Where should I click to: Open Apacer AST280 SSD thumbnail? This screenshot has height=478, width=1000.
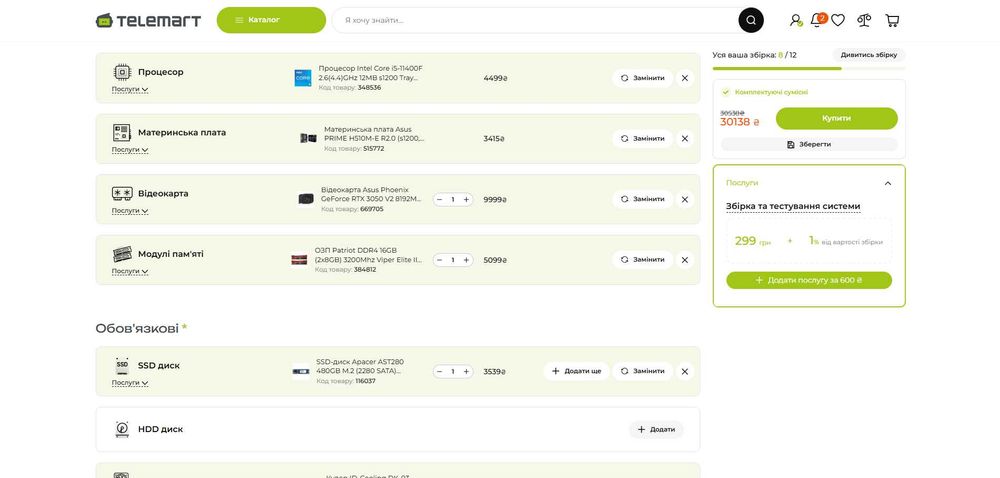point(301,371)
